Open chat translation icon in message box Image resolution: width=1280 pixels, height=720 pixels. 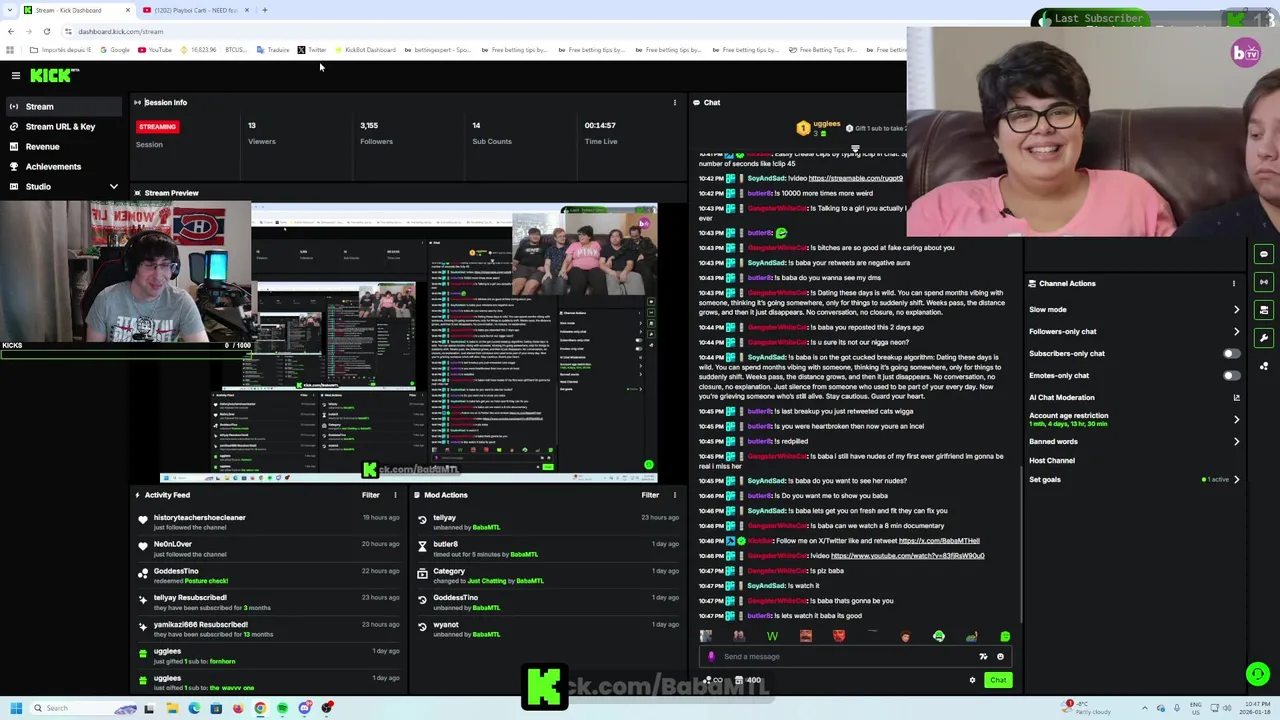pos(983,657)
